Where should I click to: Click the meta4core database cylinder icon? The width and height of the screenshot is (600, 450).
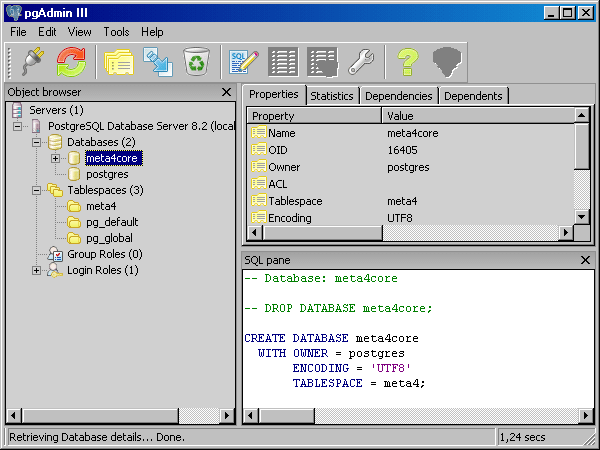[x=73, y=158]
